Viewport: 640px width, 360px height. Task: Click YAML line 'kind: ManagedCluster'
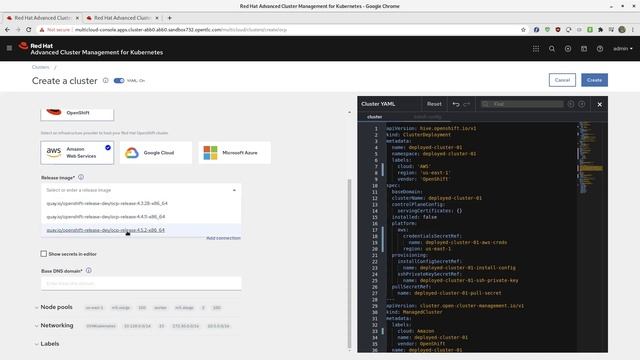[414, 312]
